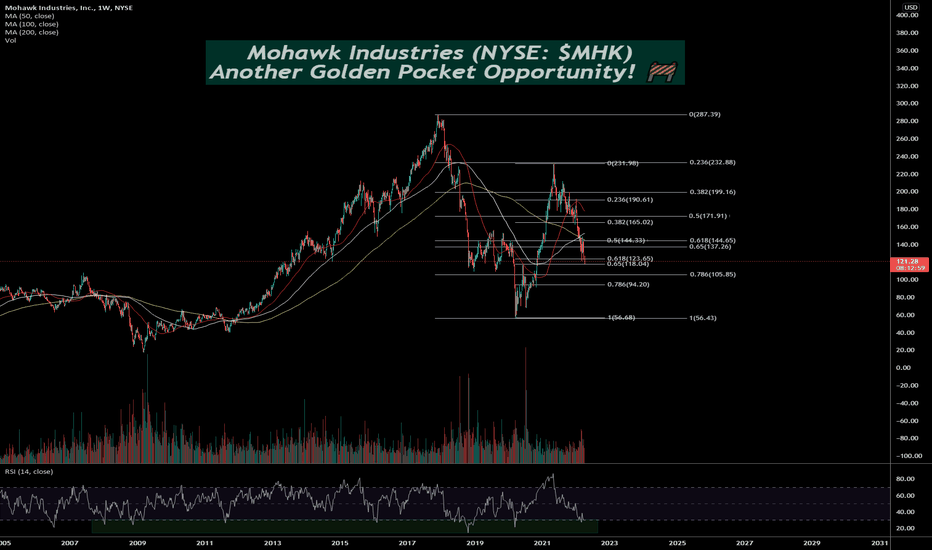
Task: Select the RSI (14, close) indicator legend
Action: pyautogui.click(x=29, y=472)
